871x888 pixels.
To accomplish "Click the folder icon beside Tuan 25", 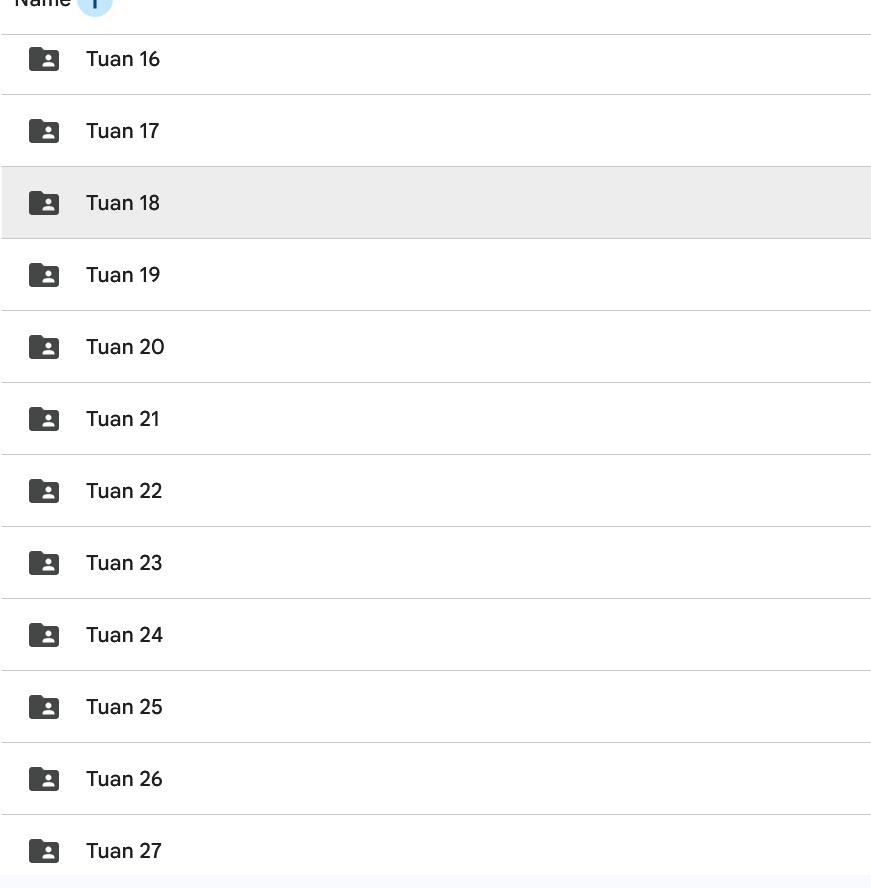I will pos(44,708).
